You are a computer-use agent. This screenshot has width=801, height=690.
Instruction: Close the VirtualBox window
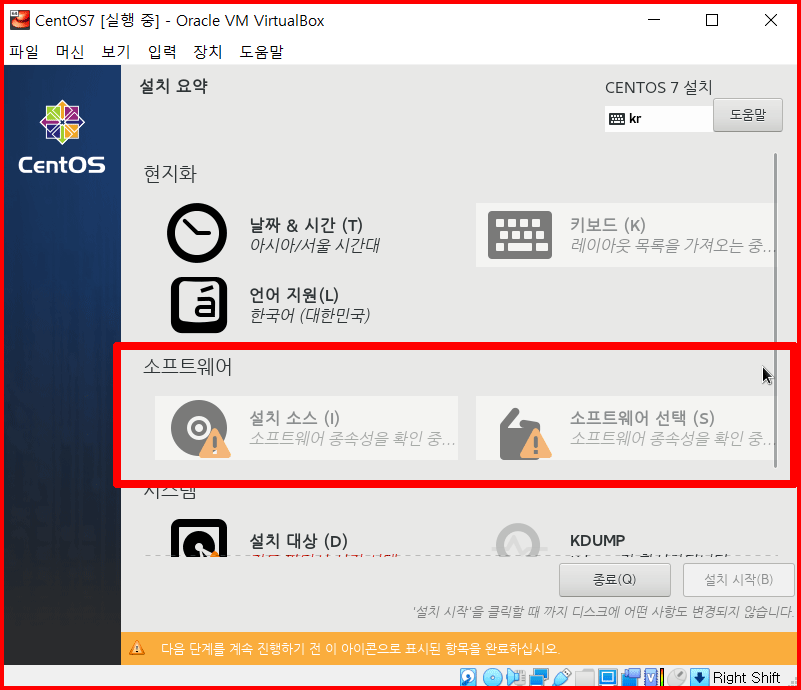pos(771,20)
